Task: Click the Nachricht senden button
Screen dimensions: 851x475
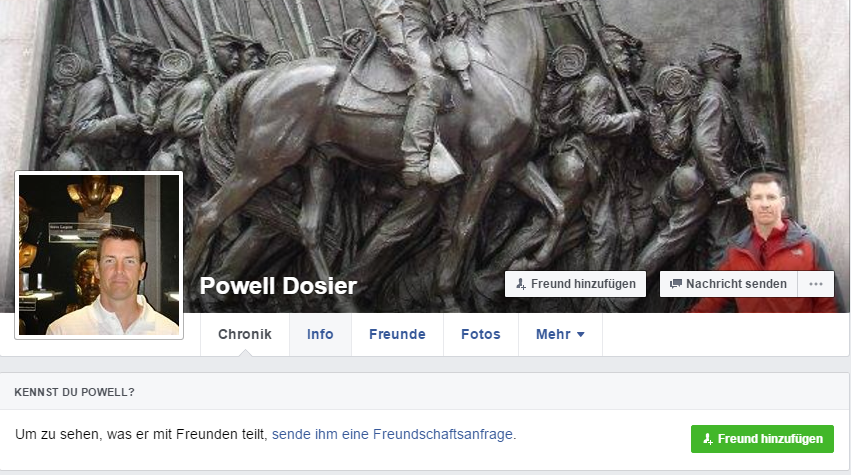Action: pos(728,284)
